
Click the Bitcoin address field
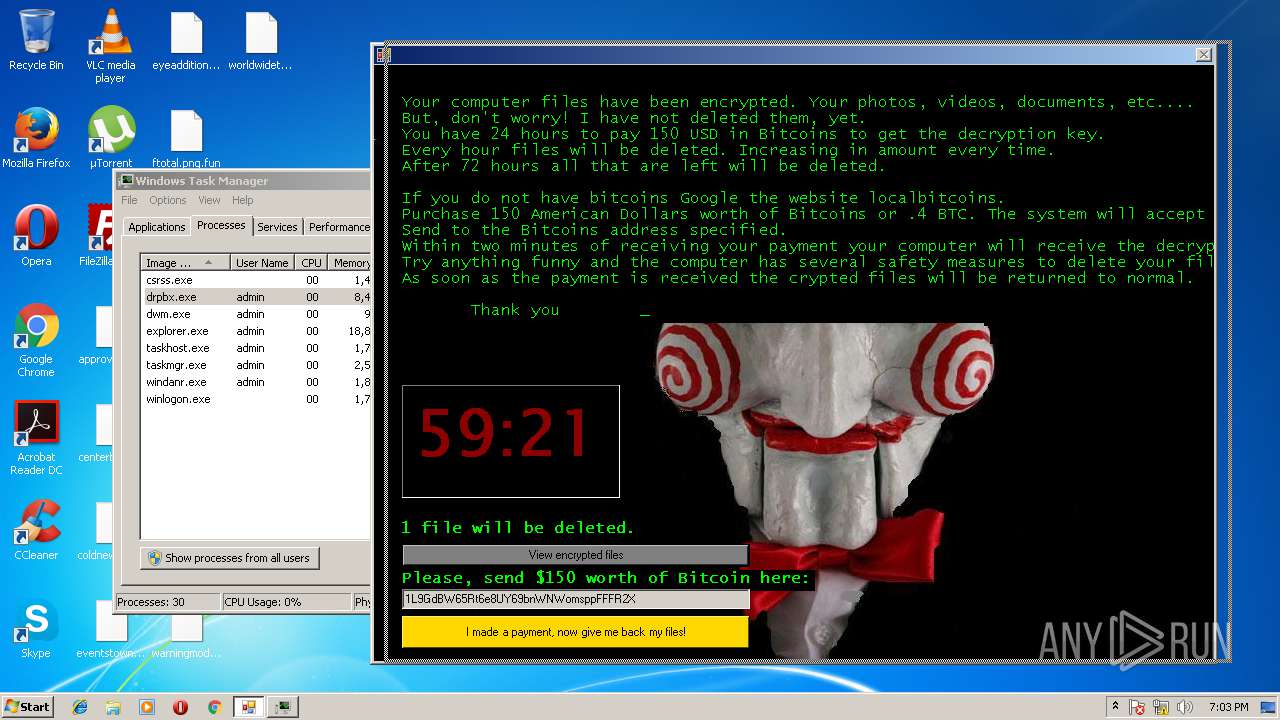click(575, 599)
